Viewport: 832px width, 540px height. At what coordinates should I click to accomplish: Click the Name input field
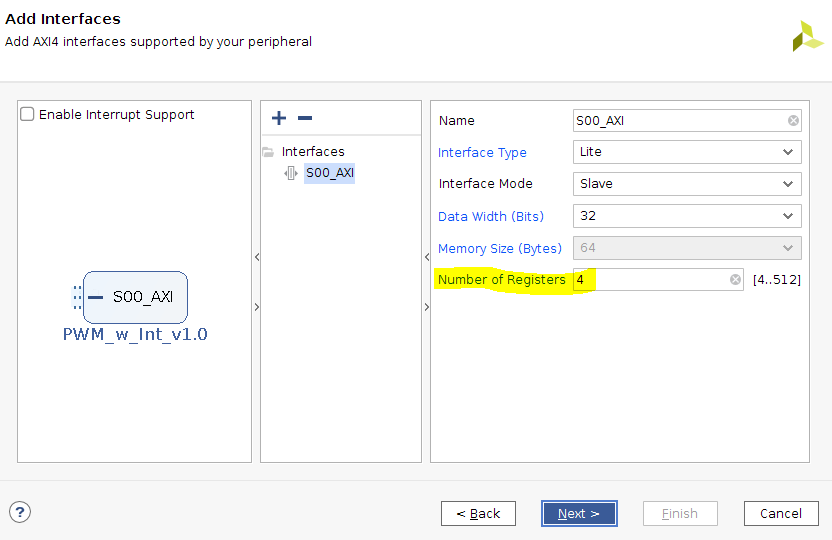(678, 121)
